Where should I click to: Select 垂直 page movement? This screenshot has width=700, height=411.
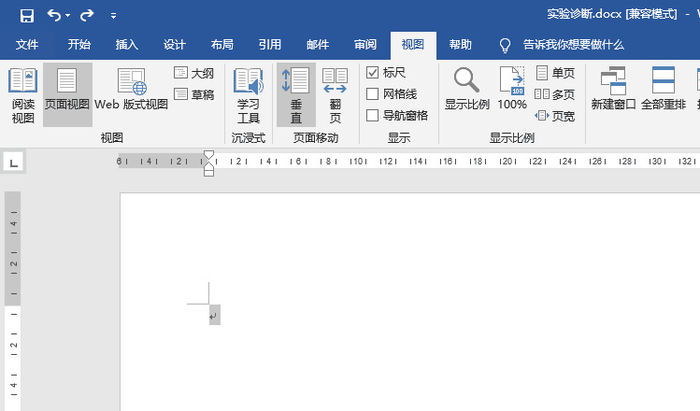pyautogui.click(x=296, y=95)
